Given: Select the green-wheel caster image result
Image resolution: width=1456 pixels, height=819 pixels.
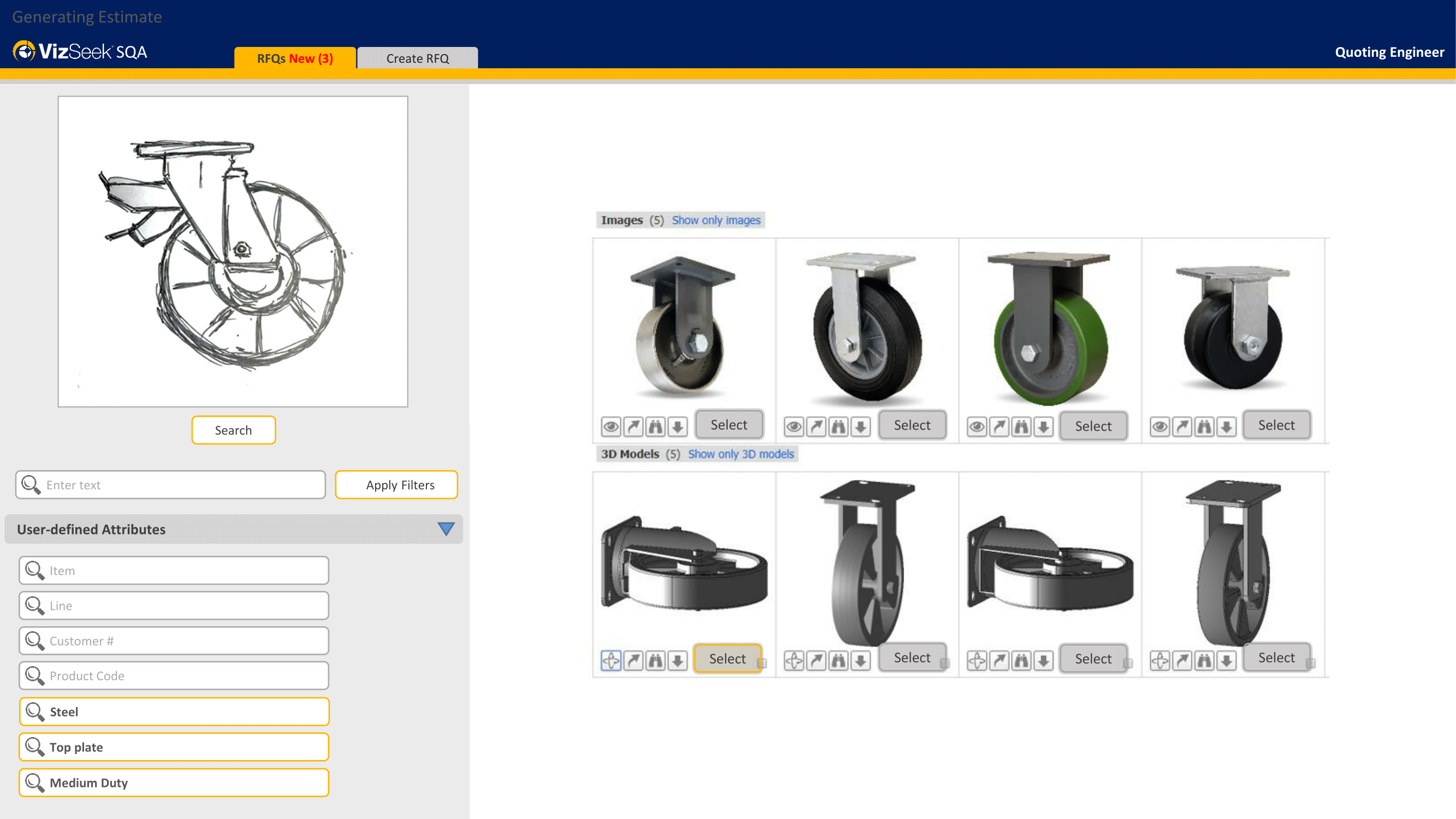Looking at the screenshot, I should click(1093, 426).
